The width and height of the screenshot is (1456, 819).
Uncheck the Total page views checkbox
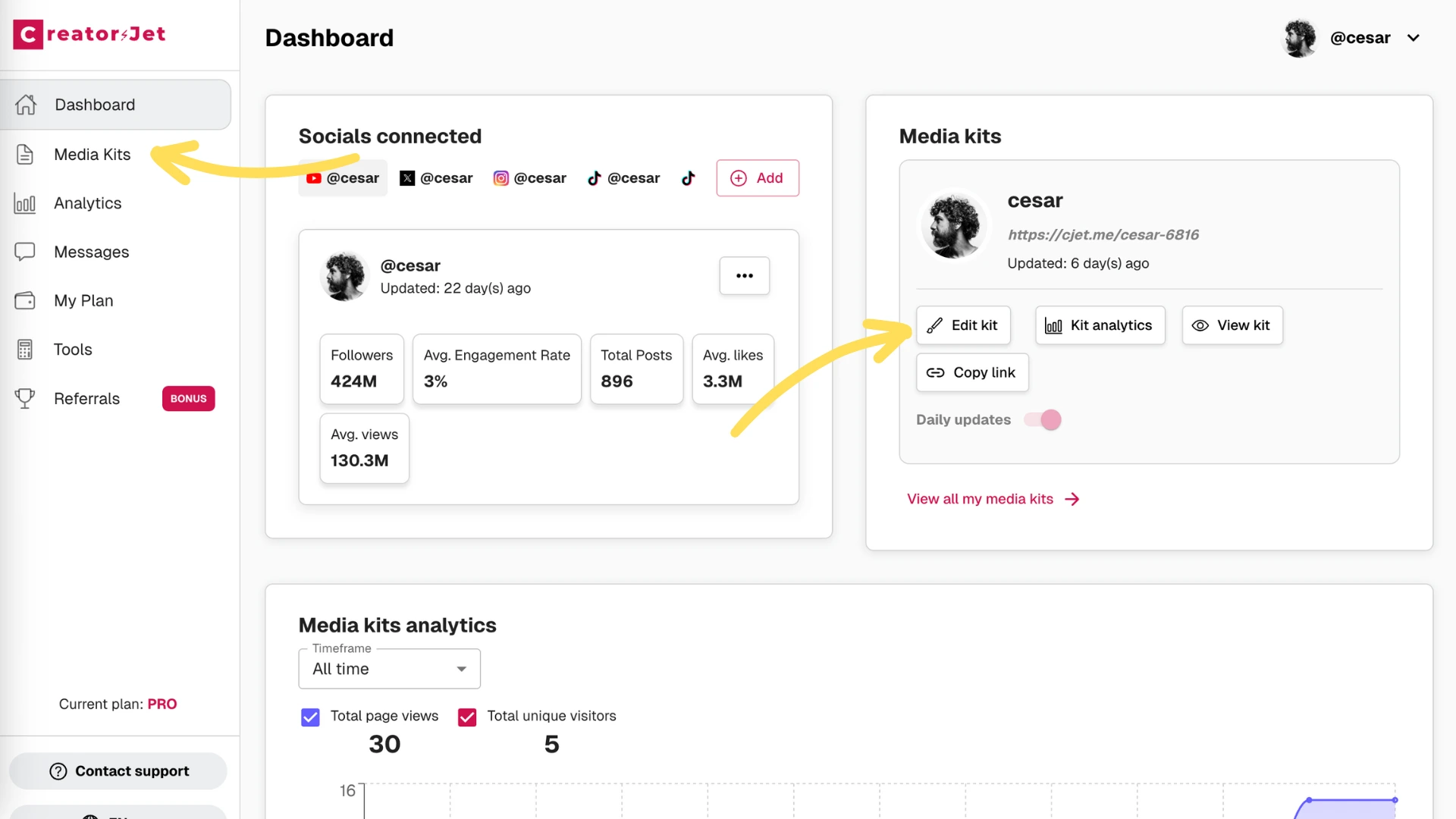pyautogui.click(x=310, y=717)
